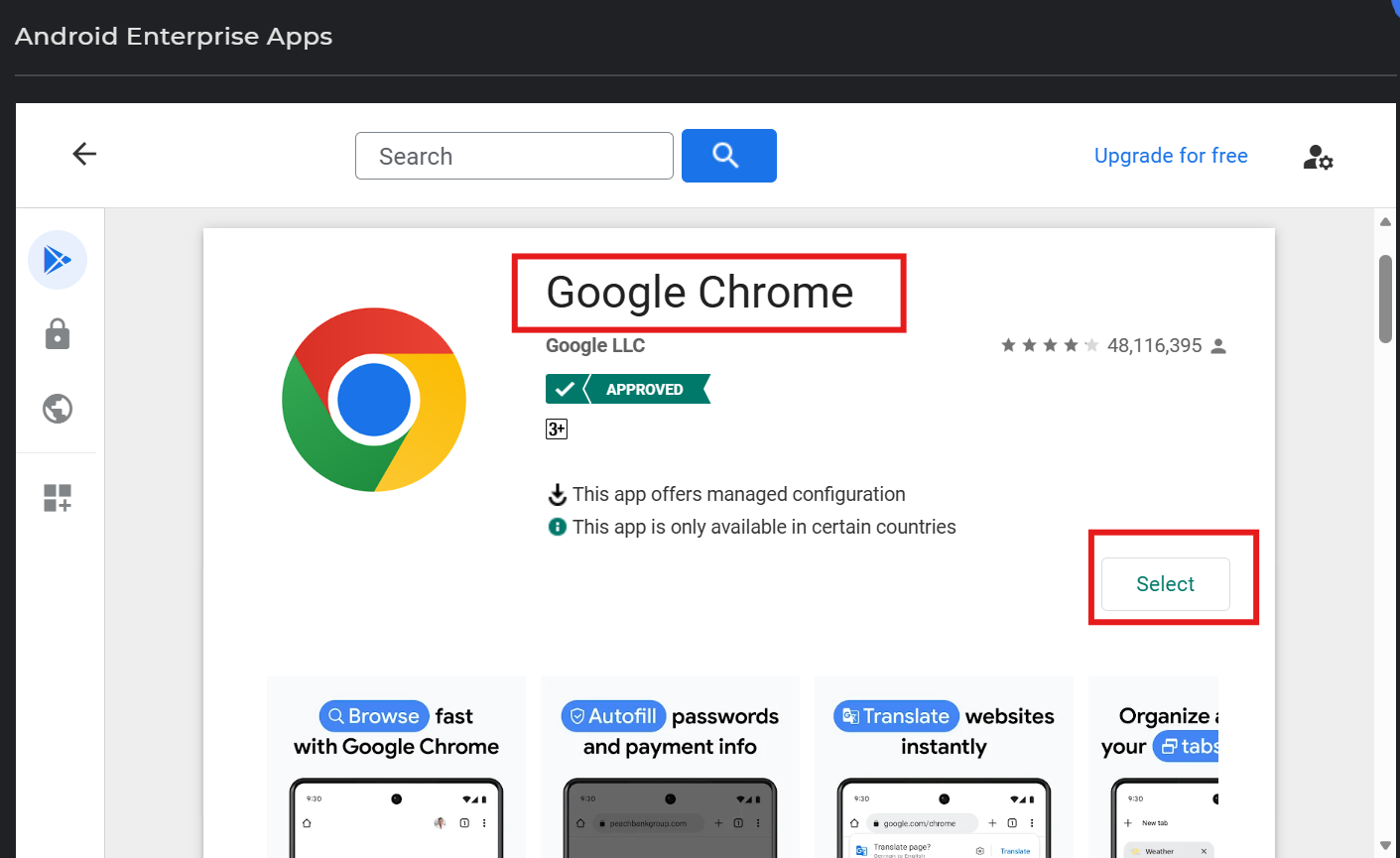Open organize apps grid icon
This screenshot has height=858, width=1400.
[58, 498]
